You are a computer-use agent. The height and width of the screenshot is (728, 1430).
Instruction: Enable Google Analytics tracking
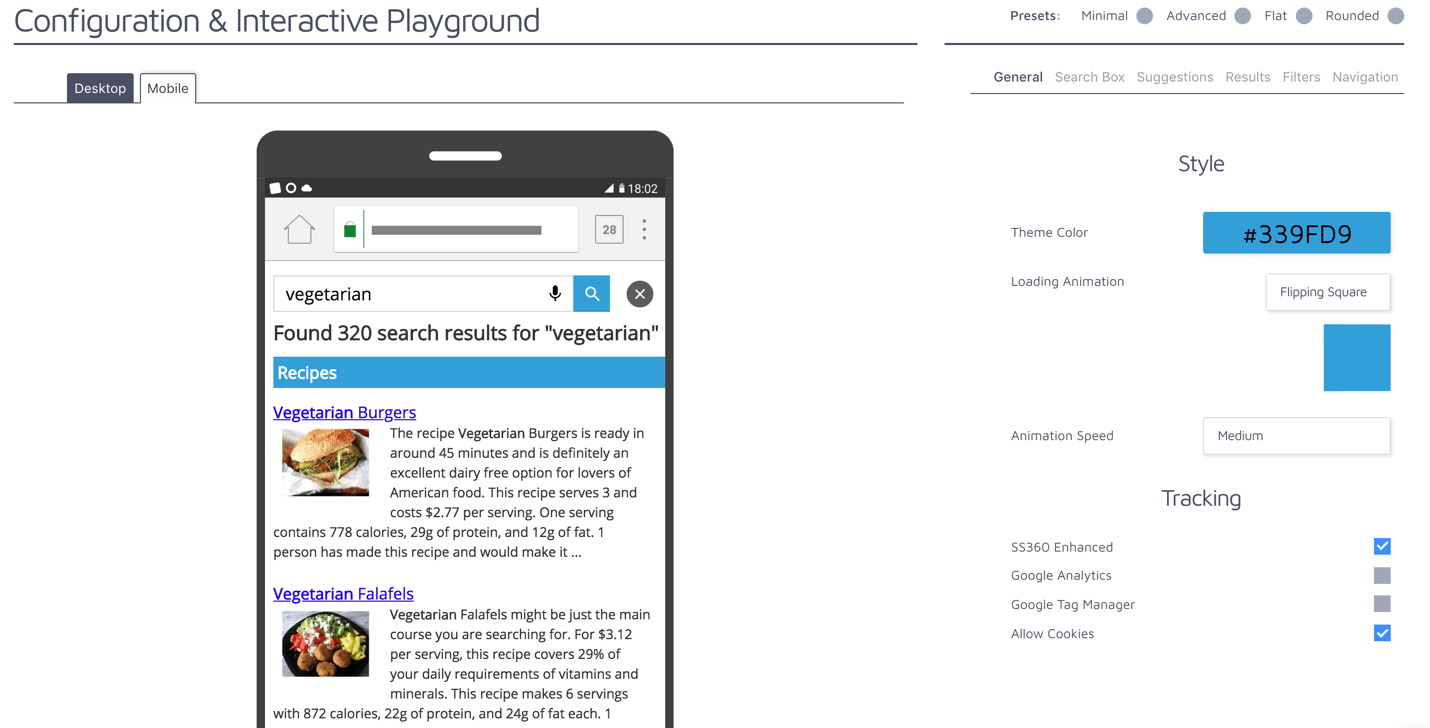click(1382, 575)
